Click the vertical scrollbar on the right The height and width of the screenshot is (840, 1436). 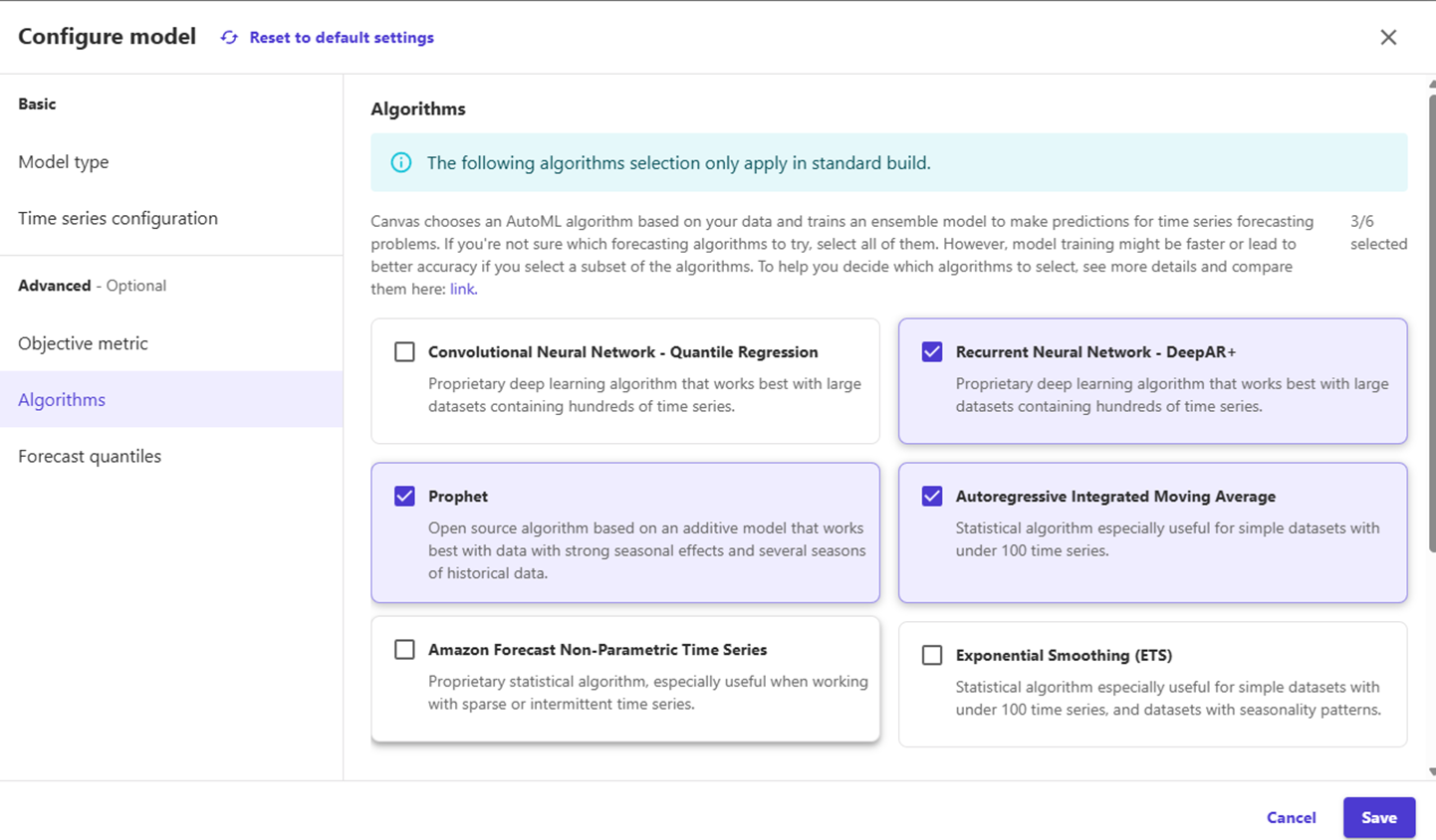(x=1431, y=318)
